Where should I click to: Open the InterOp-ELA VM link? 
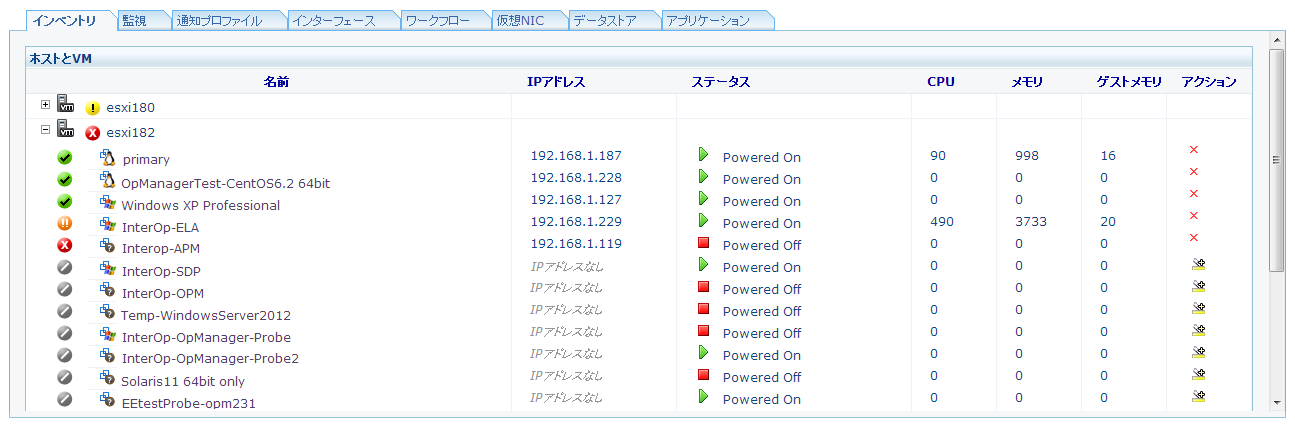159,227
